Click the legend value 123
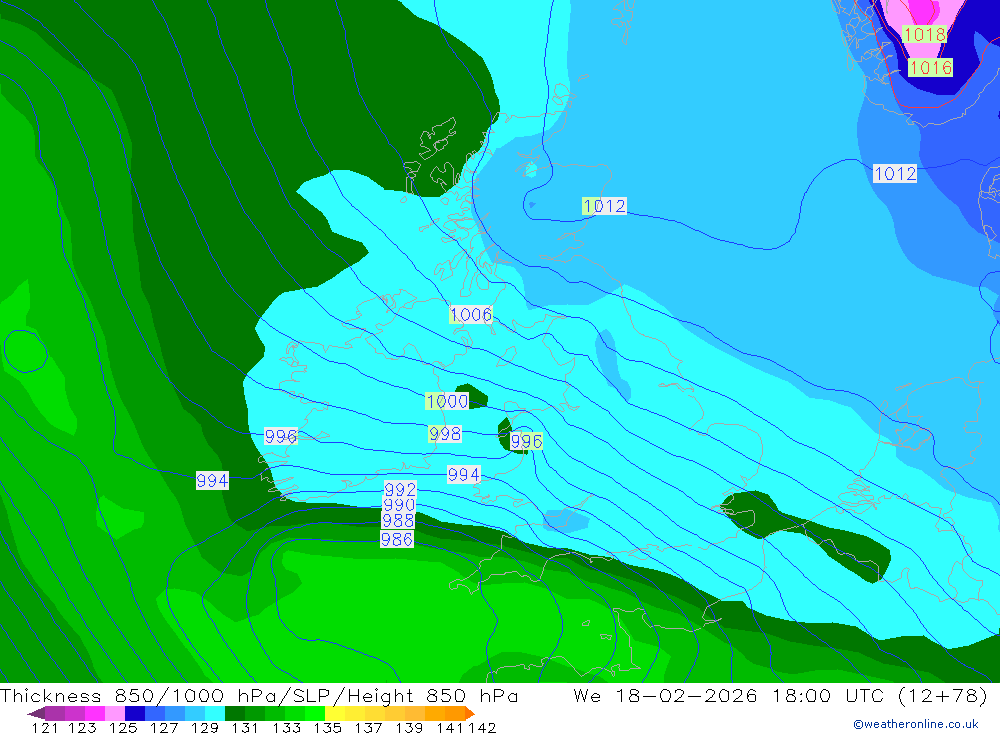Image resolution: width=1000 pixels, height=733 pixels. (x=82, y=728)
